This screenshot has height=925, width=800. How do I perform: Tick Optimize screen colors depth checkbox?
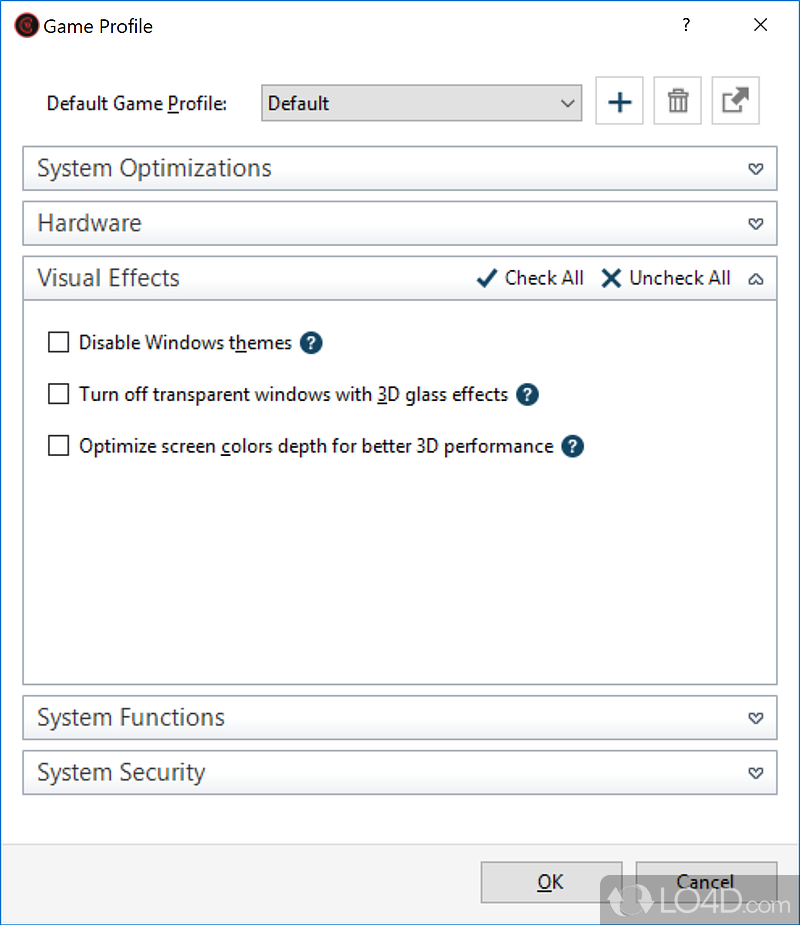tap(58, 447)
